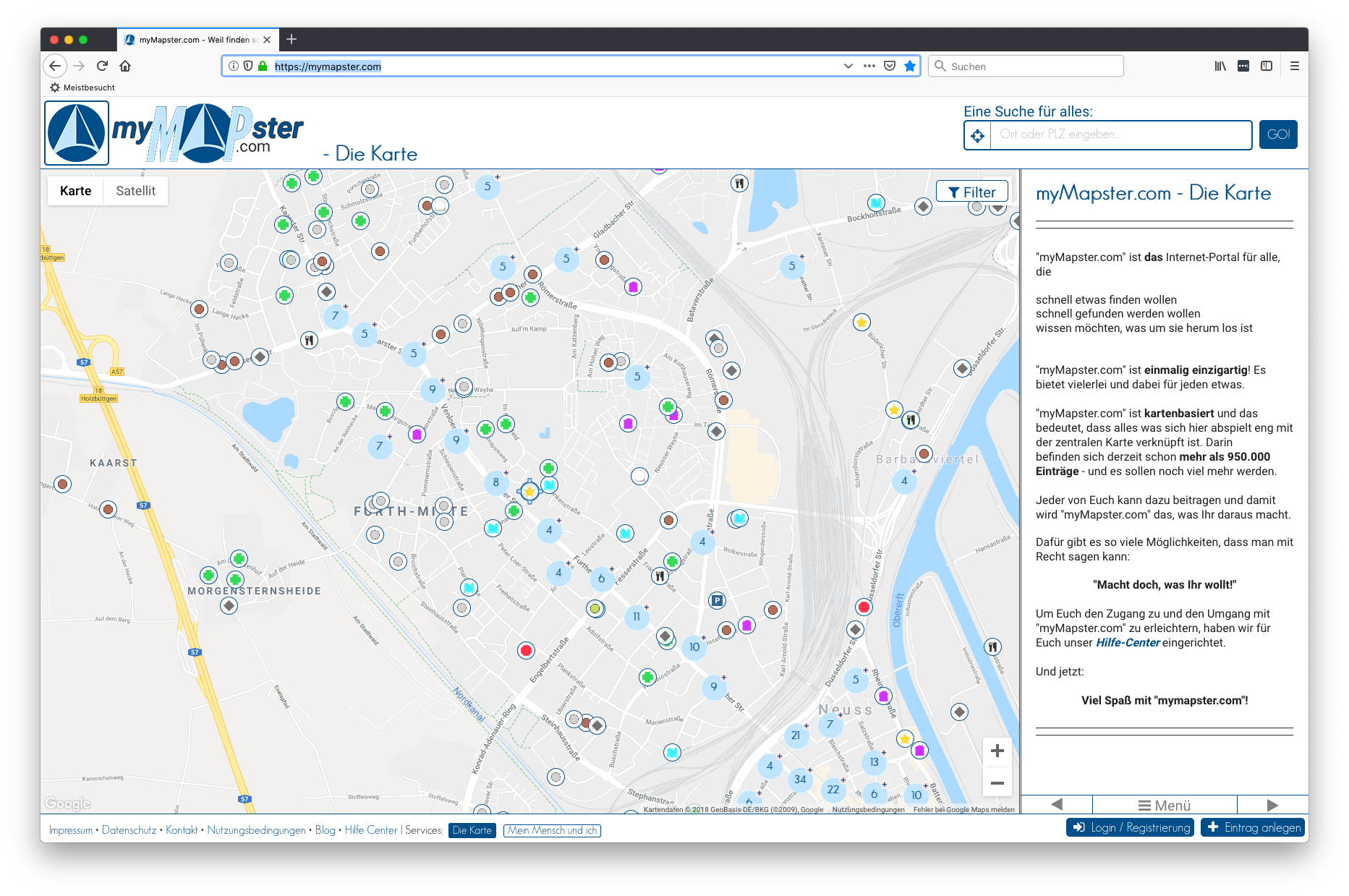The image size is (1349, 896).
Task: Switch map to Karte view
Action: [76, 191]
